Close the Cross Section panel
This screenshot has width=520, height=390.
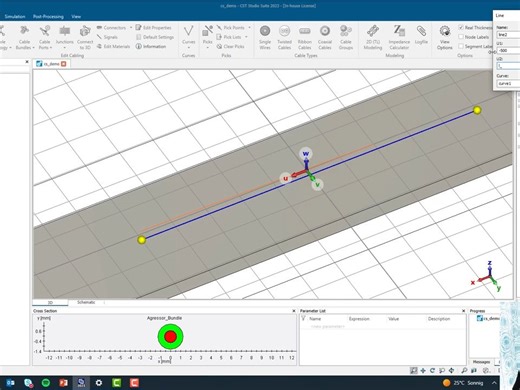(x=294, y=311)
